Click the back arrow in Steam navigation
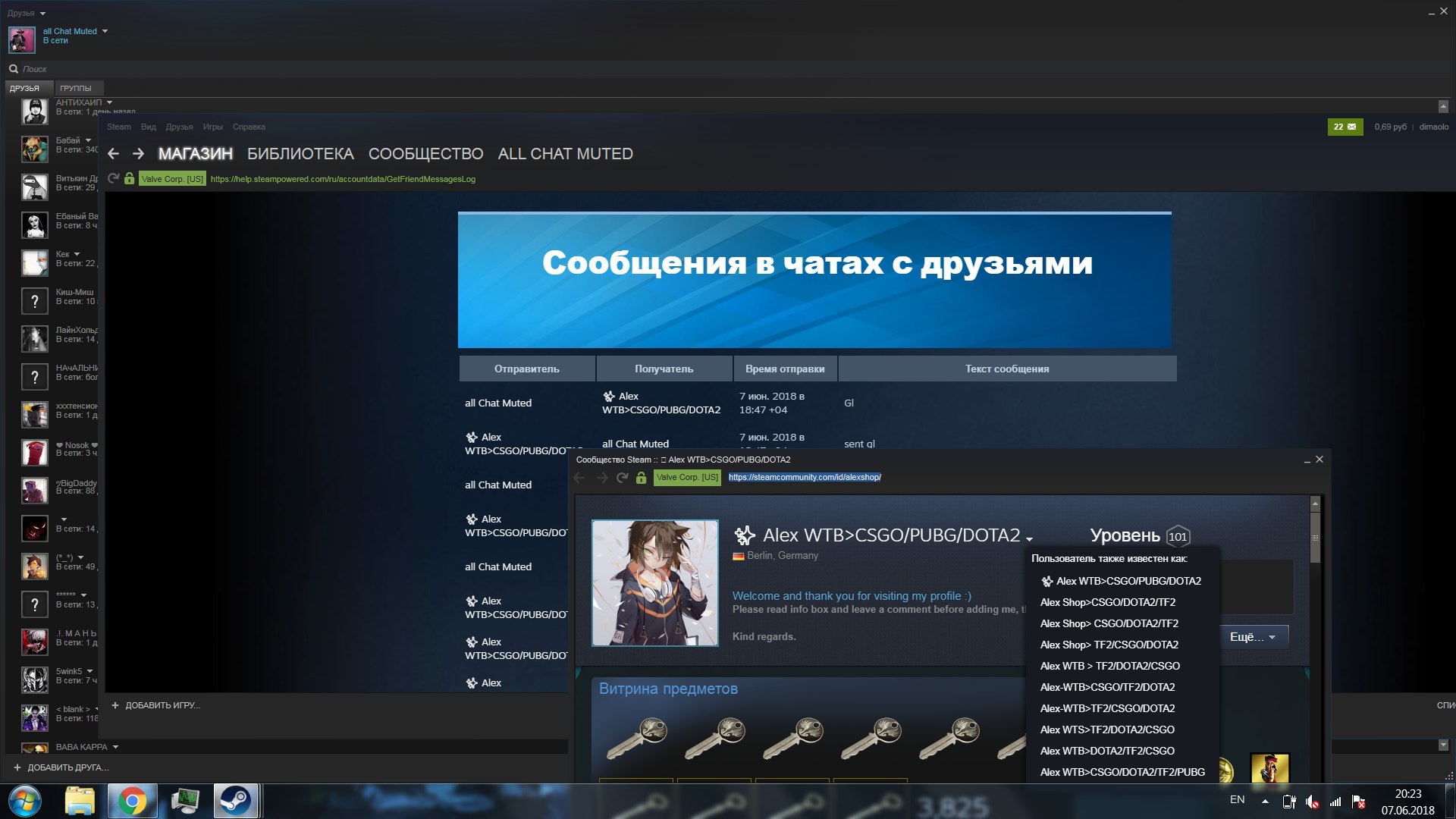 pos(114,154)
